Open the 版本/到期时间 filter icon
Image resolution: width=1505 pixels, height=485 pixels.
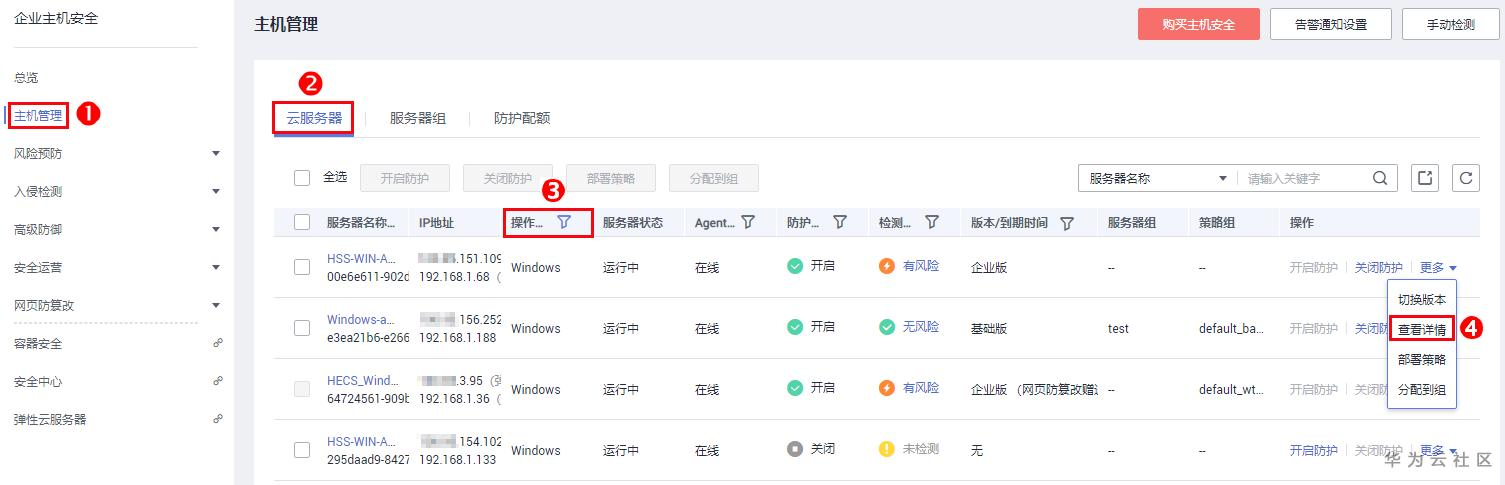(1067, 222)
